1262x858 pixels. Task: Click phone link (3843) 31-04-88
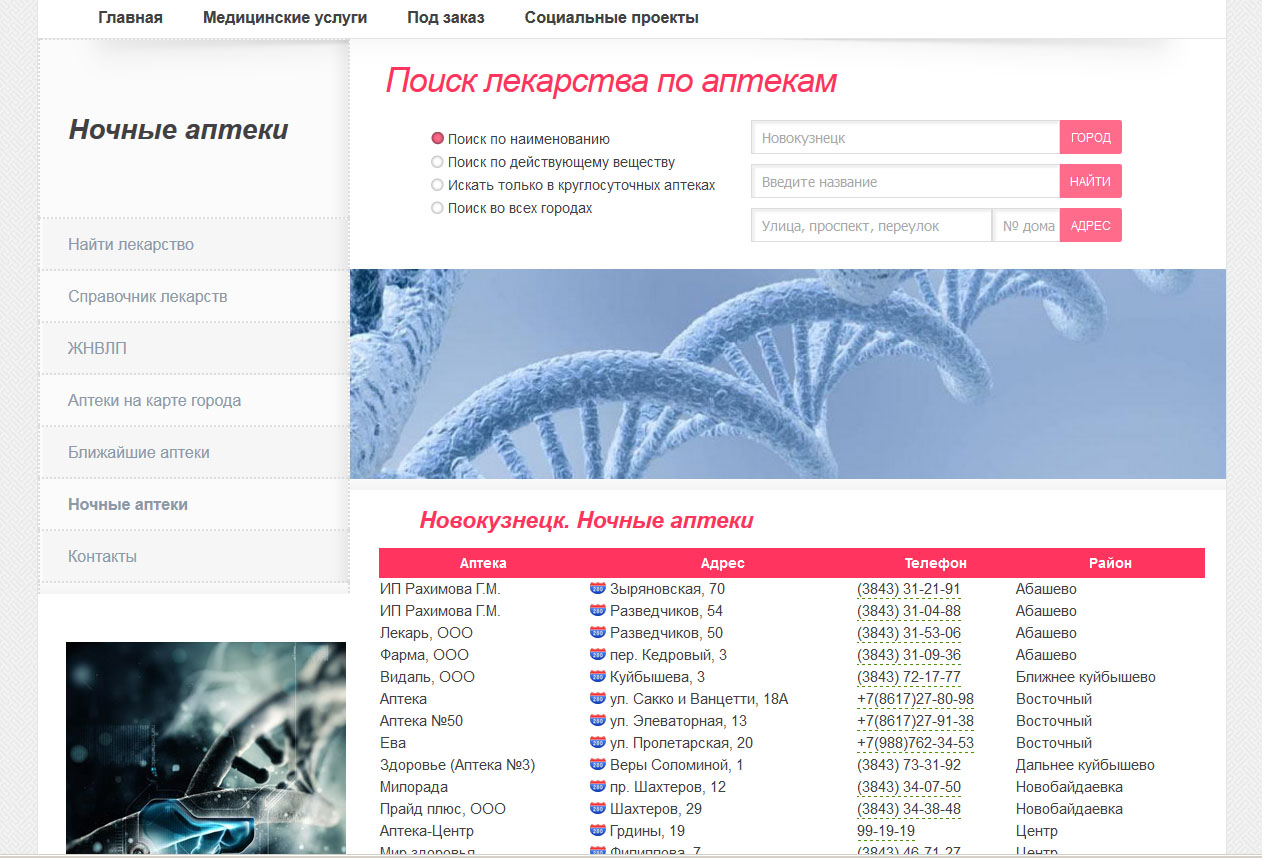909,611
